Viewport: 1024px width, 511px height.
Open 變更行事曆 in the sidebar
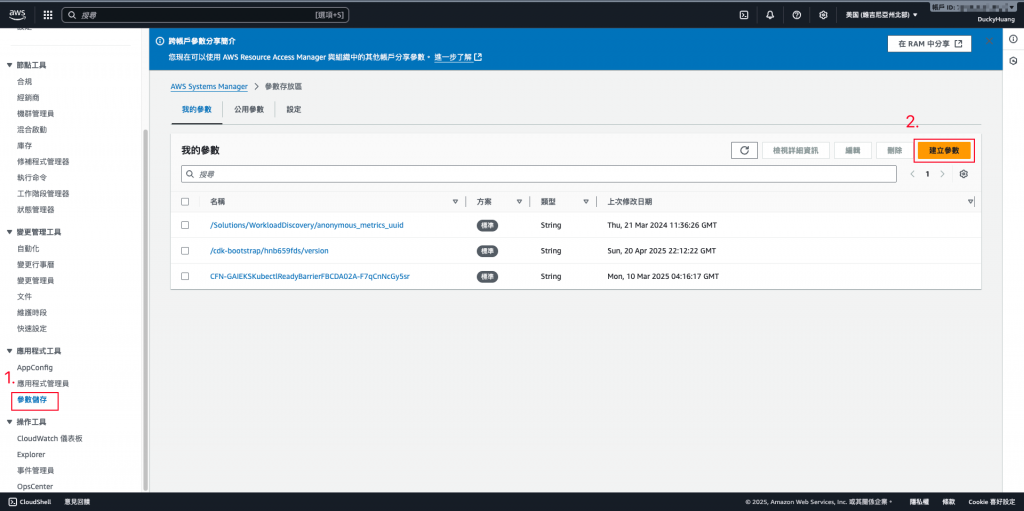click(x=35, y=265)
